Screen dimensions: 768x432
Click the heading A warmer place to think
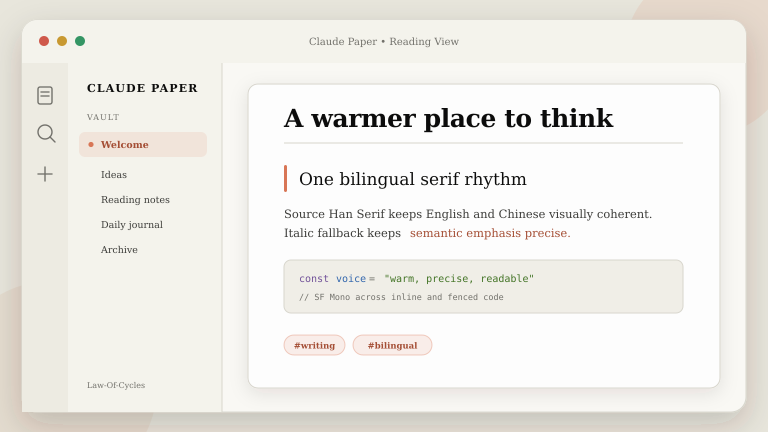tap(448, 118)
